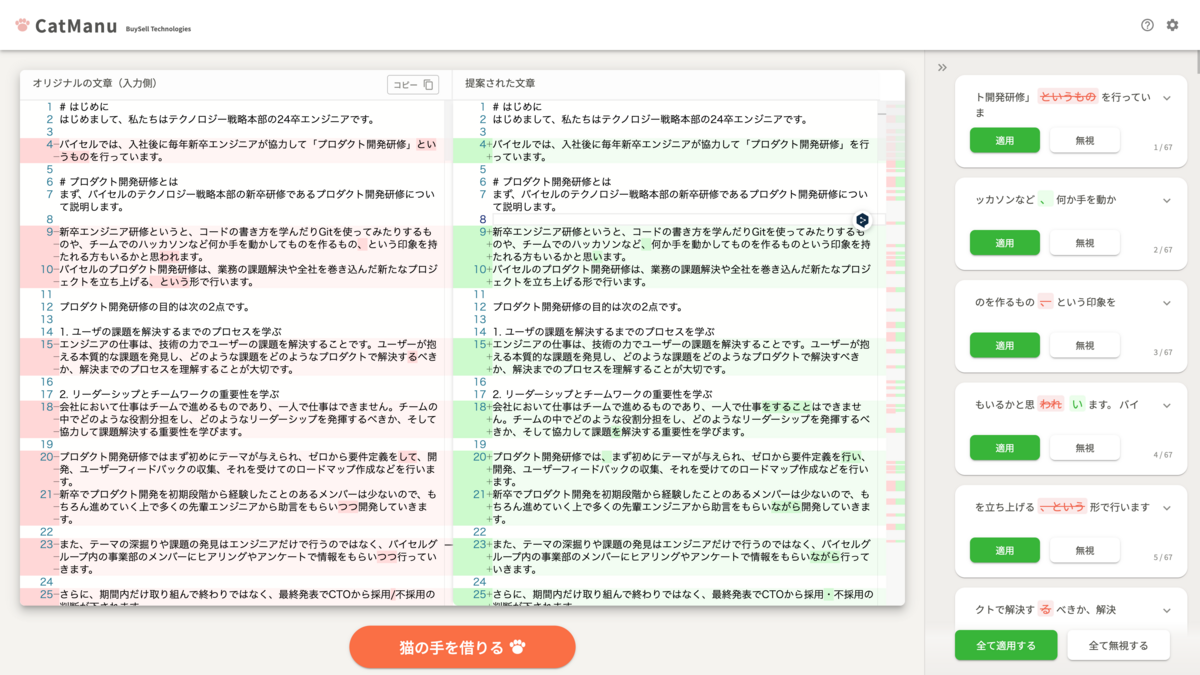Click BuySell Technologies label beside logo
Viewport: 1200px width, 675px height.
click(158, 29)
